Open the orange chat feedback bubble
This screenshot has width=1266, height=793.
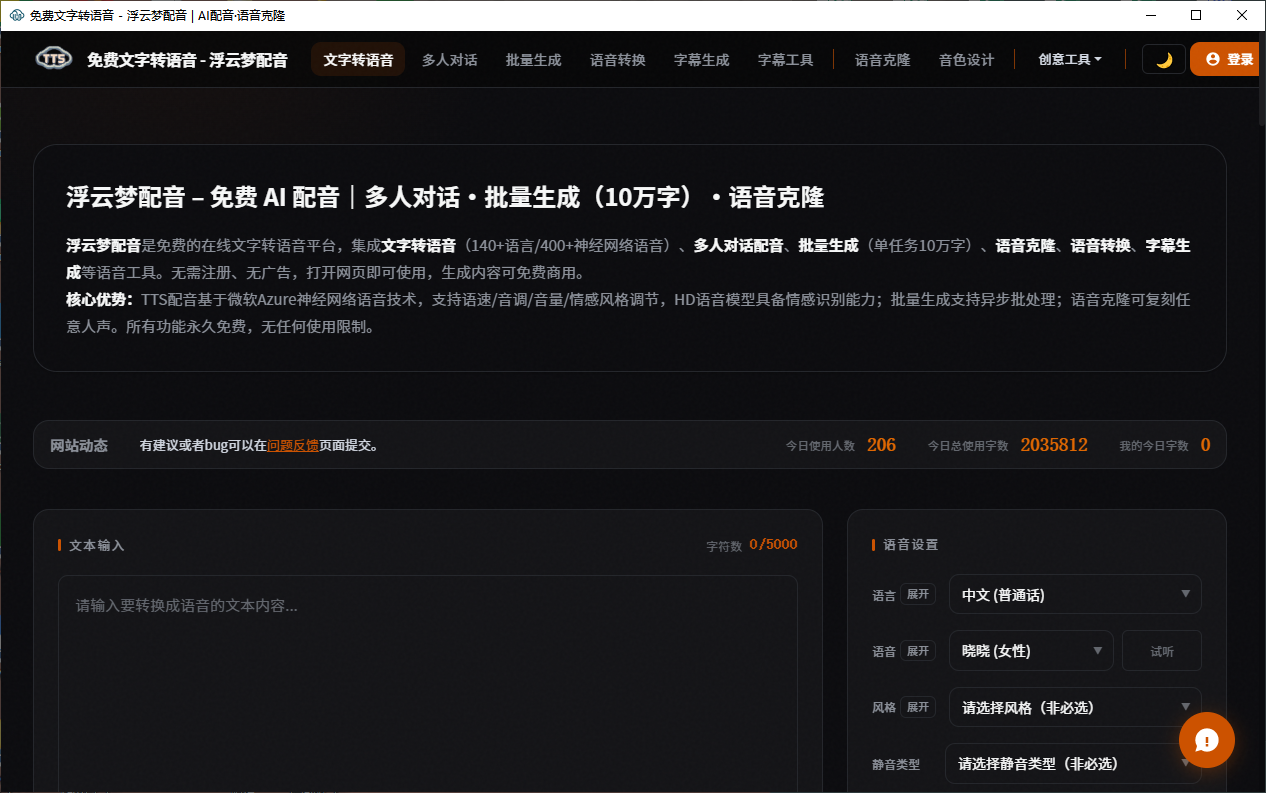pos(1207,740)
